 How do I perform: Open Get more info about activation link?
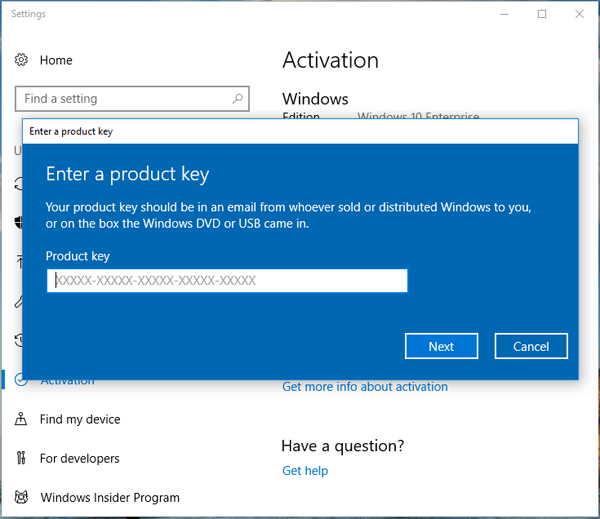tap(365, 387)
